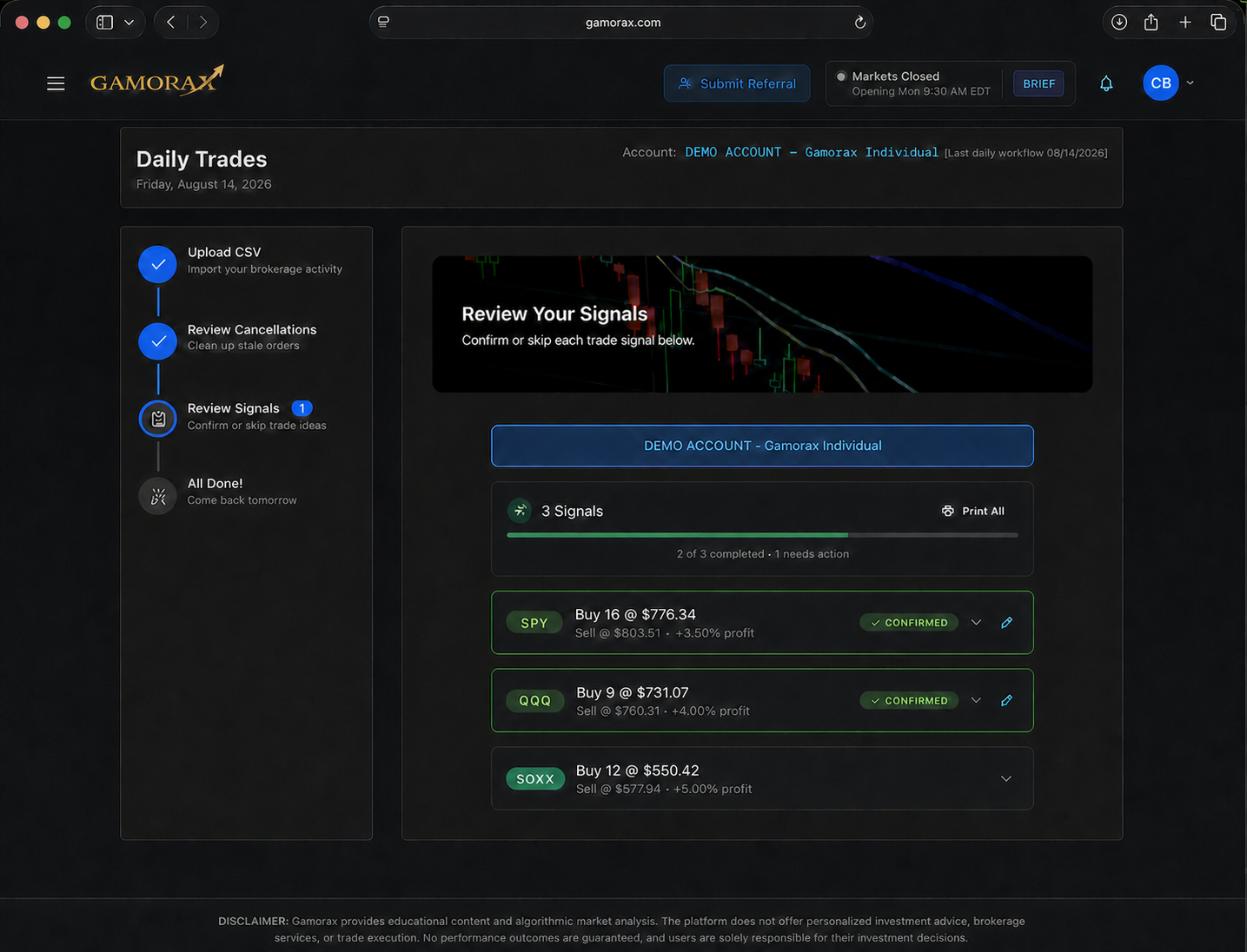1247x952 pixels.
Task: Click 'Buy 9 @ $731.07' text
Action: [633, 692]
